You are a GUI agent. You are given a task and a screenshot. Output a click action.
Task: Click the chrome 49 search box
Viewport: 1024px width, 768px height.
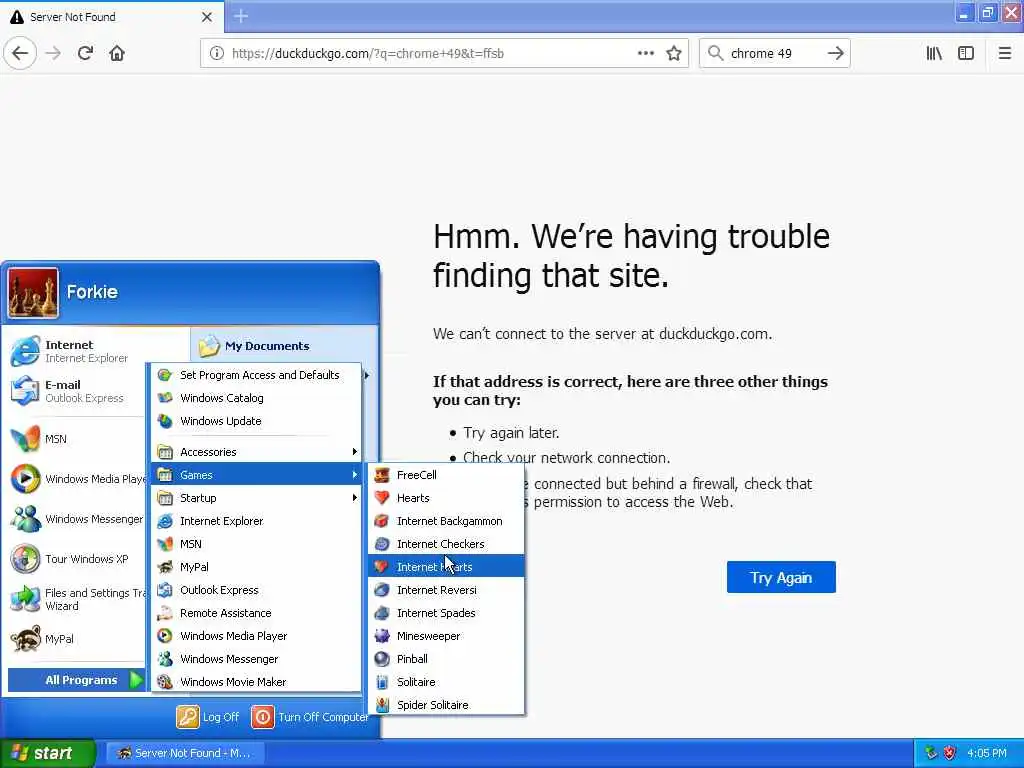coord(774,53)
